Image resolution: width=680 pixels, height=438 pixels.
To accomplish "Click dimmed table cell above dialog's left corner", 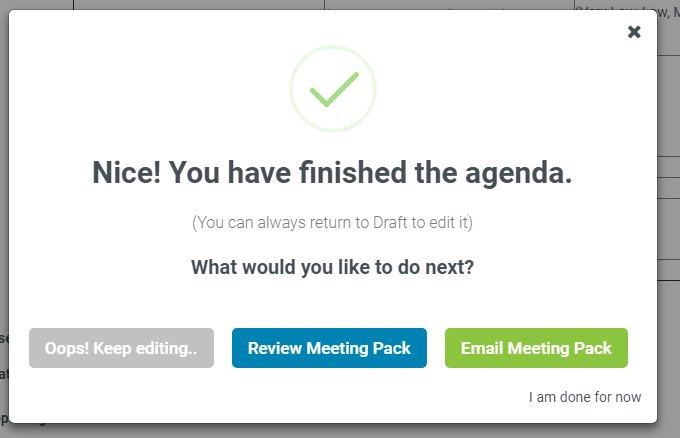I will pos(40,5).
